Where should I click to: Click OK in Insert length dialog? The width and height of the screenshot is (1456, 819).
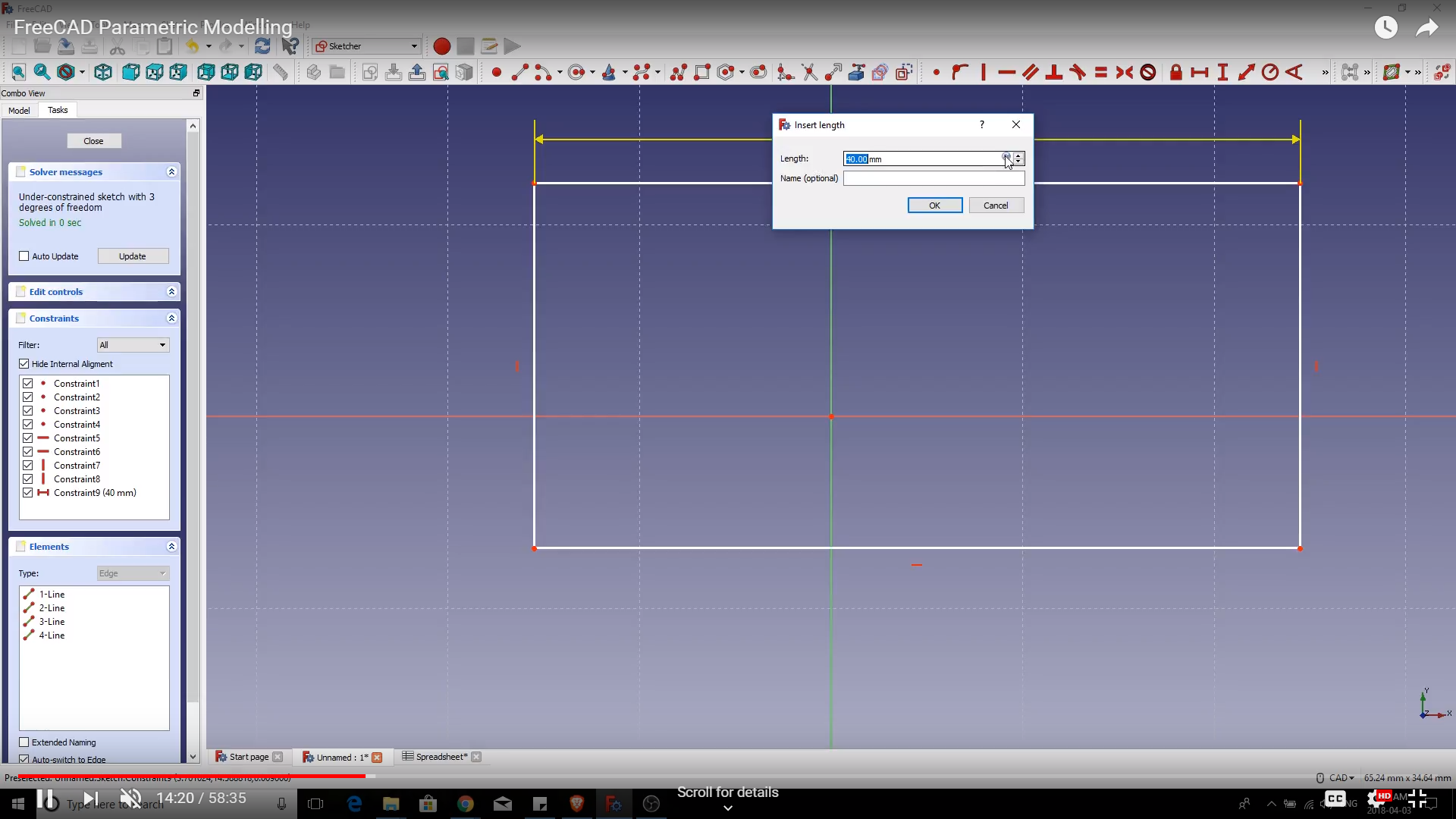coord(934,206)
